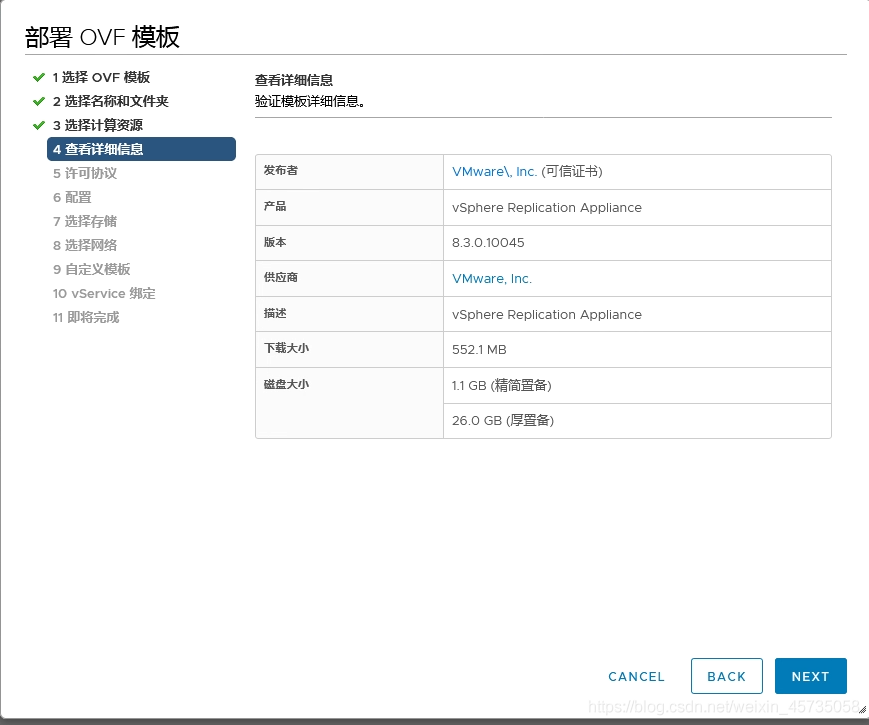
Task: Click the NEXT button
Action: 810,676
